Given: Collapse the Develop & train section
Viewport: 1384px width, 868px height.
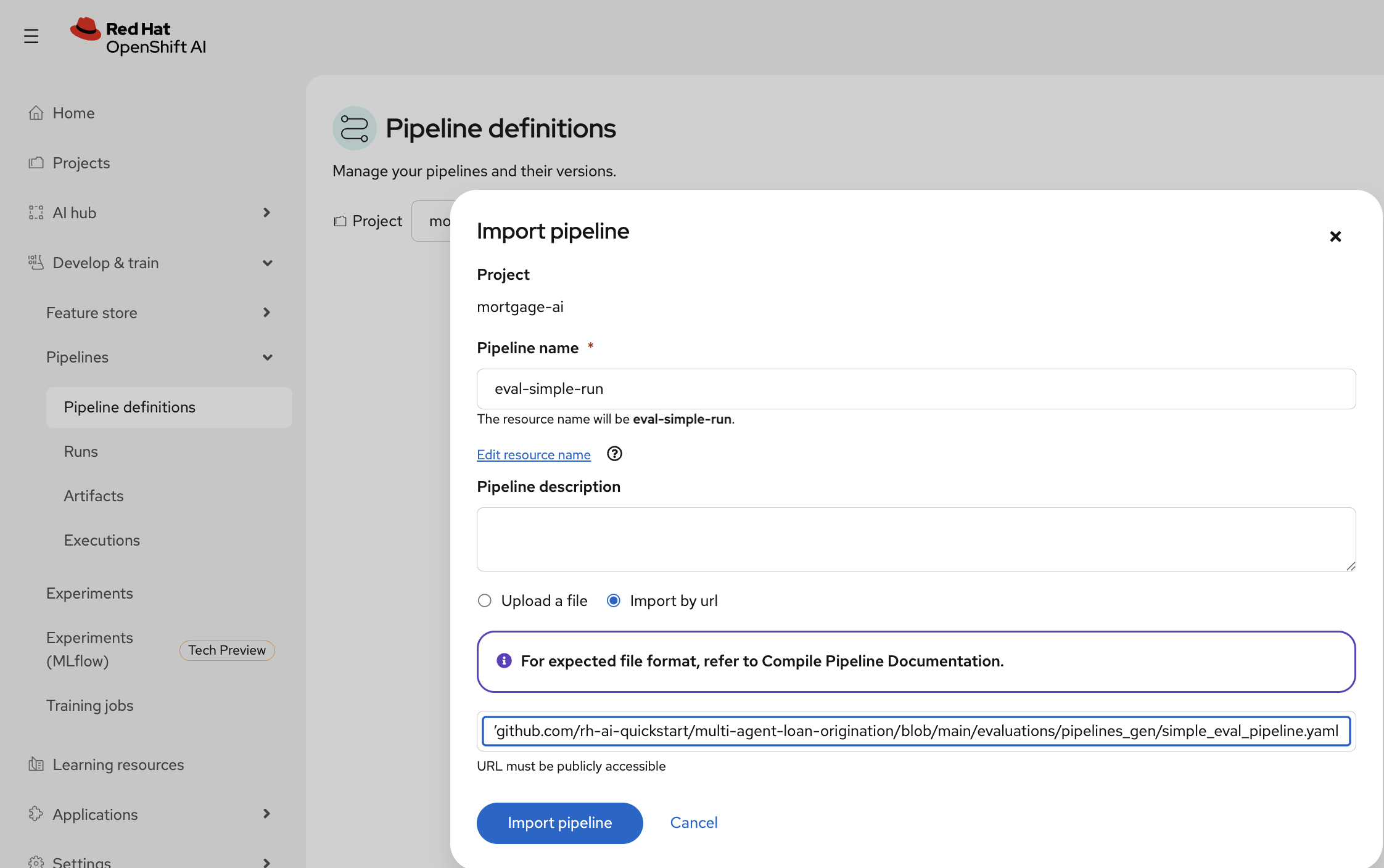Looking at the screenshot, I should click(x=267, y=263).
